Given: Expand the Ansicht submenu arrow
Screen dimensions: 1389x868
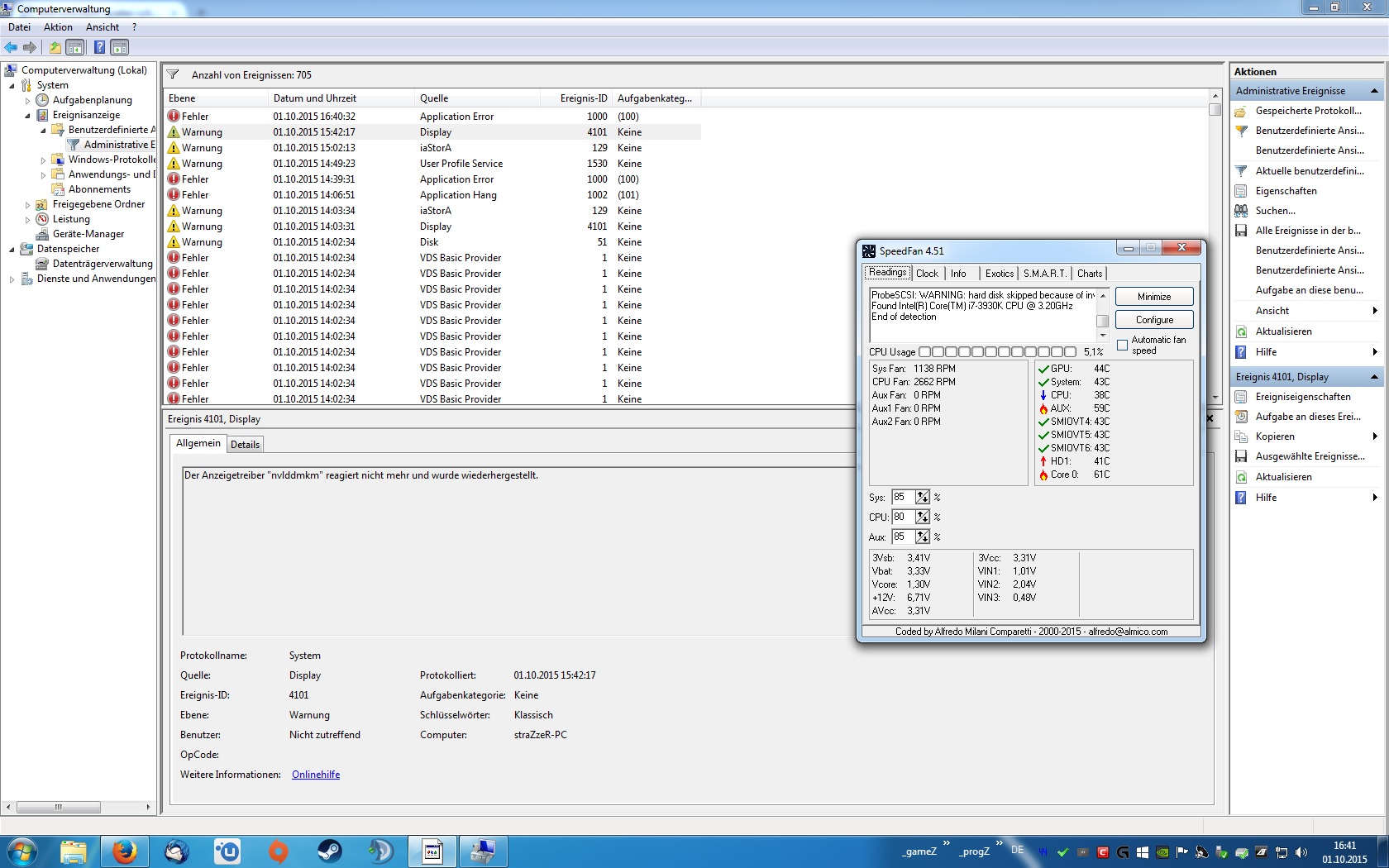Looking at the screenshot, I should click(1374, 311).
